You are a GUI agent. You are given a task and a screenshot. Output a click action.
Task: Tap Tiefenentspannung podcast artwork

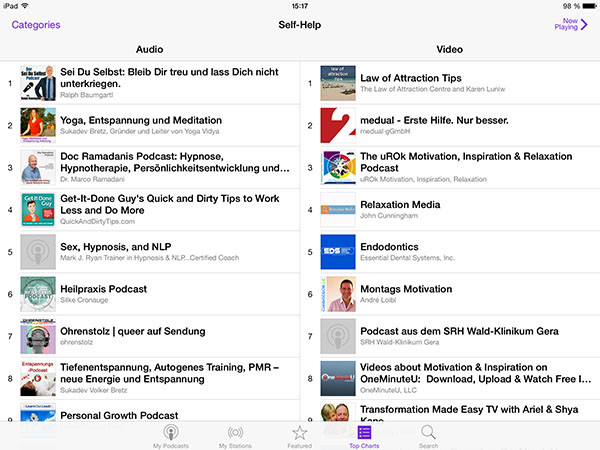pos(38,378)
